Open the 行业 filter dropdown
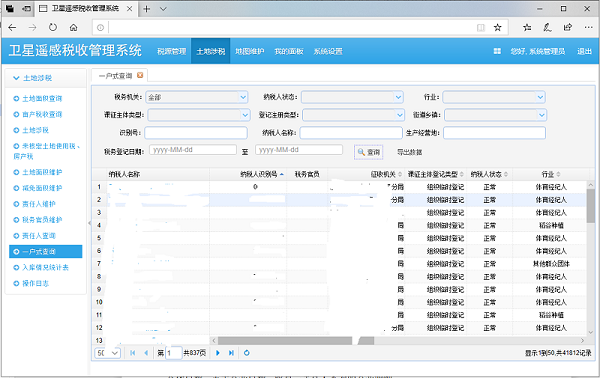 point(540,97)
